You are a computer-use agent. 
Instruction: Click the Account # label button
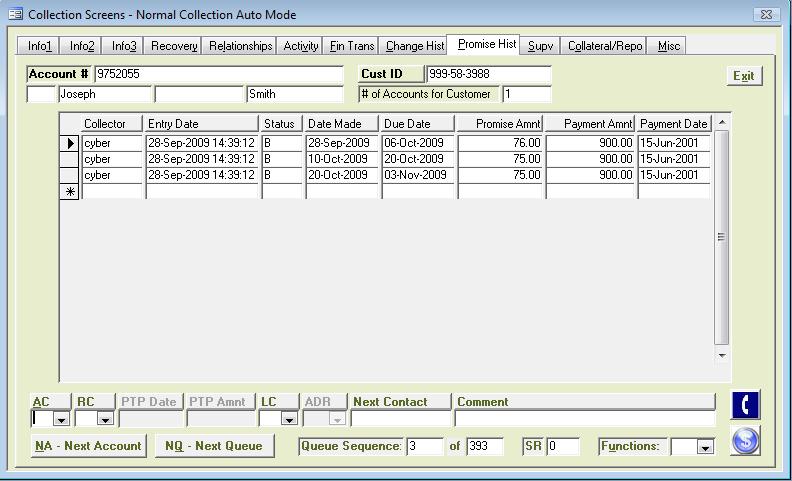(x=59, y=74)
